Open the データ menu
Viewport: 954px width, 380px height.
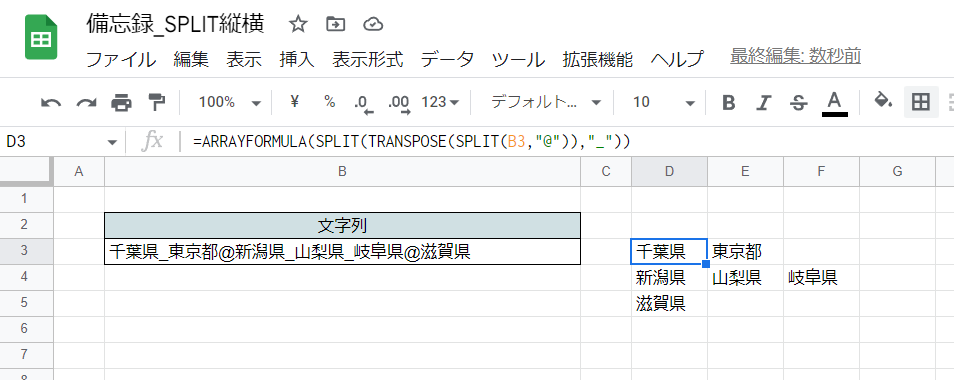(447, 59)
